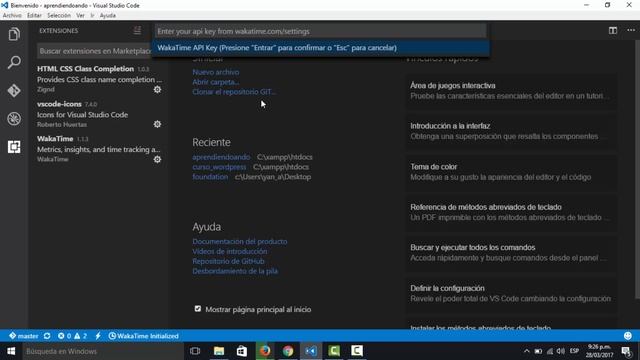This screenshot has width=640, height=360.
Task: Open the volume control in system tray
Action: 561,351
